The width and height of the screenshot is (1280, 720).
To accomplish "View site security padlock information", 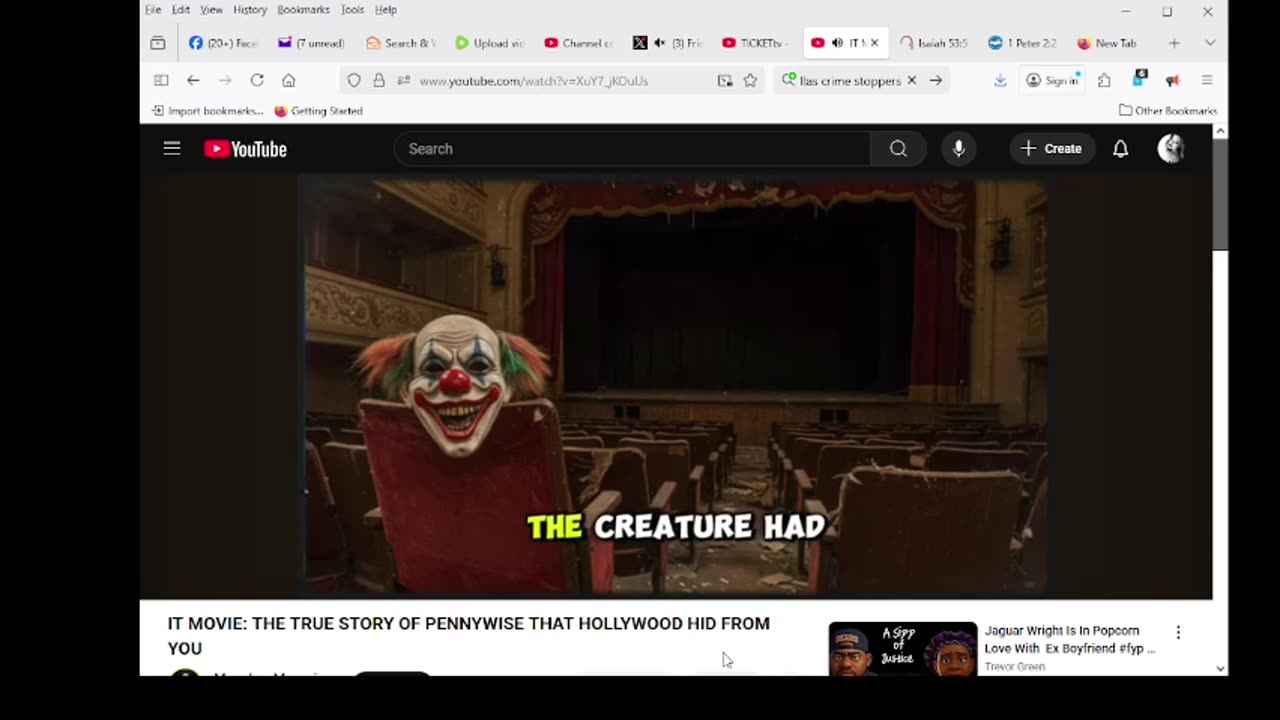I will [379, 80].
